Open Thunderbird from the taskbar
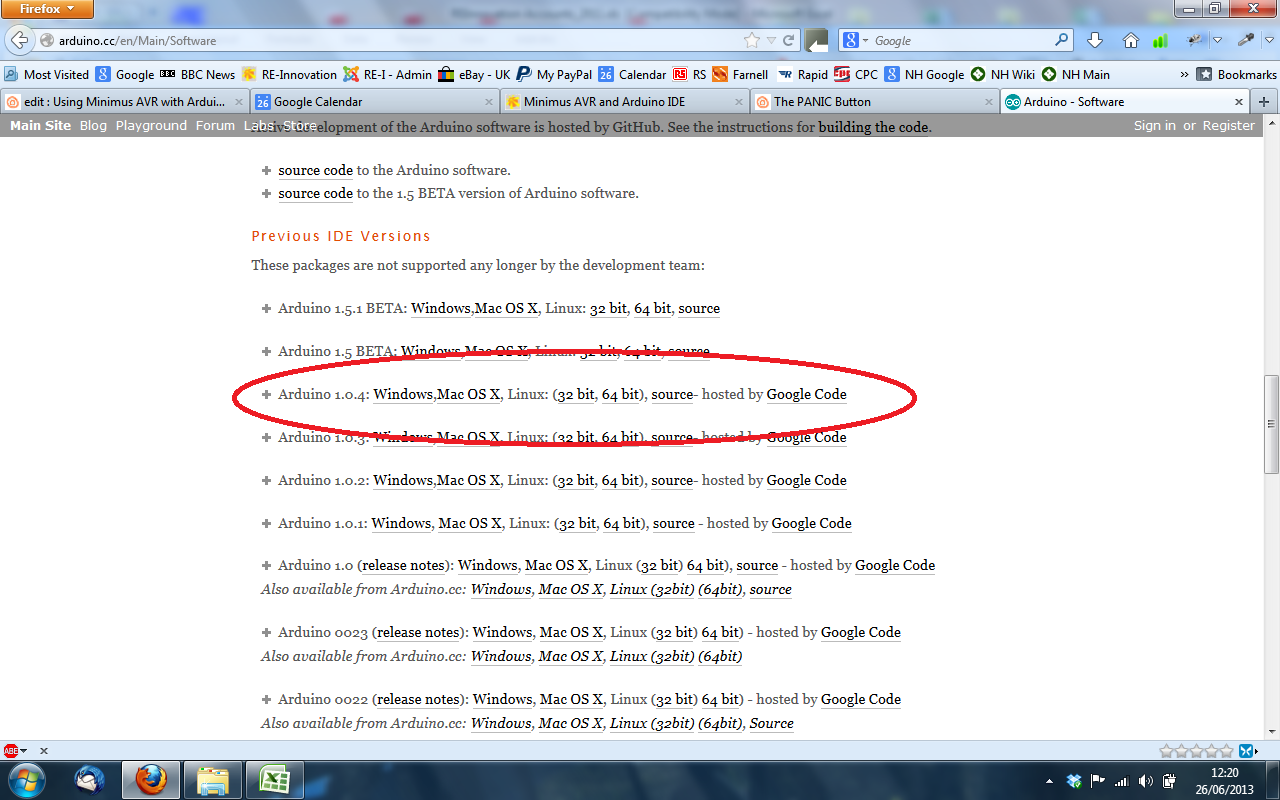Screen dimensions: 1280x800 coord(90,780)
